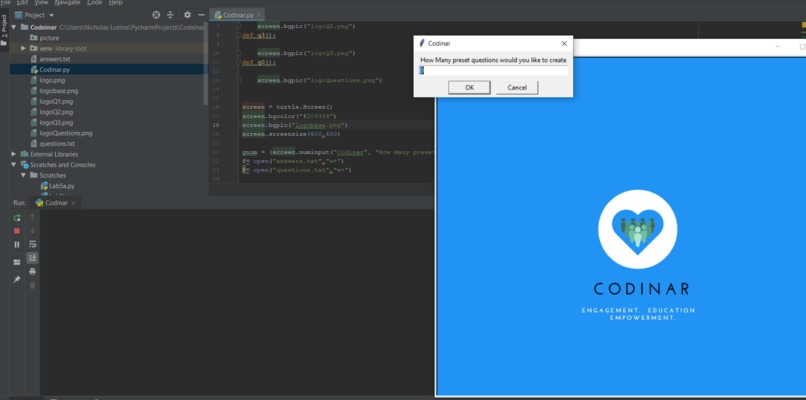Click the down stack trace arrow
806x400 pixels.
32,230
